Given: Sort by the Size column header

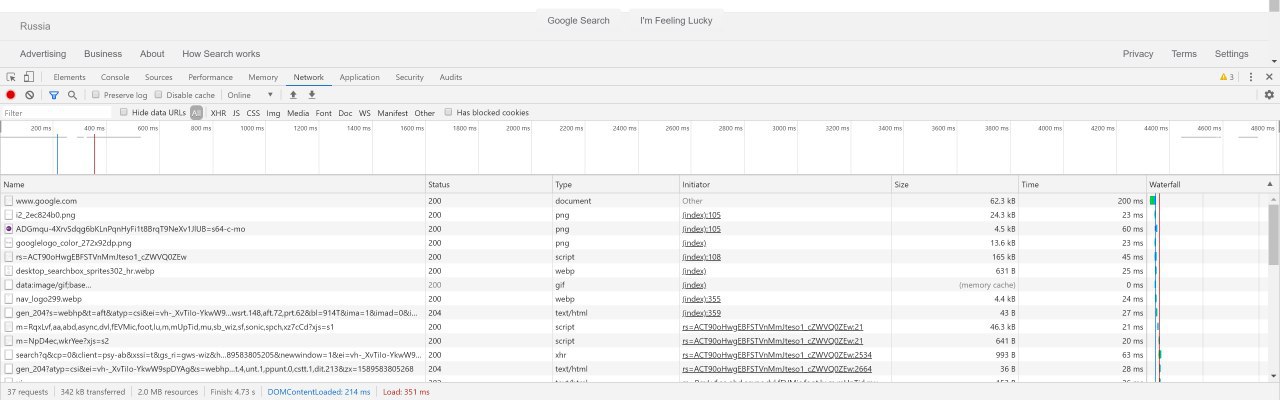Looking at the screenshot, I should (x=955, y=185).
